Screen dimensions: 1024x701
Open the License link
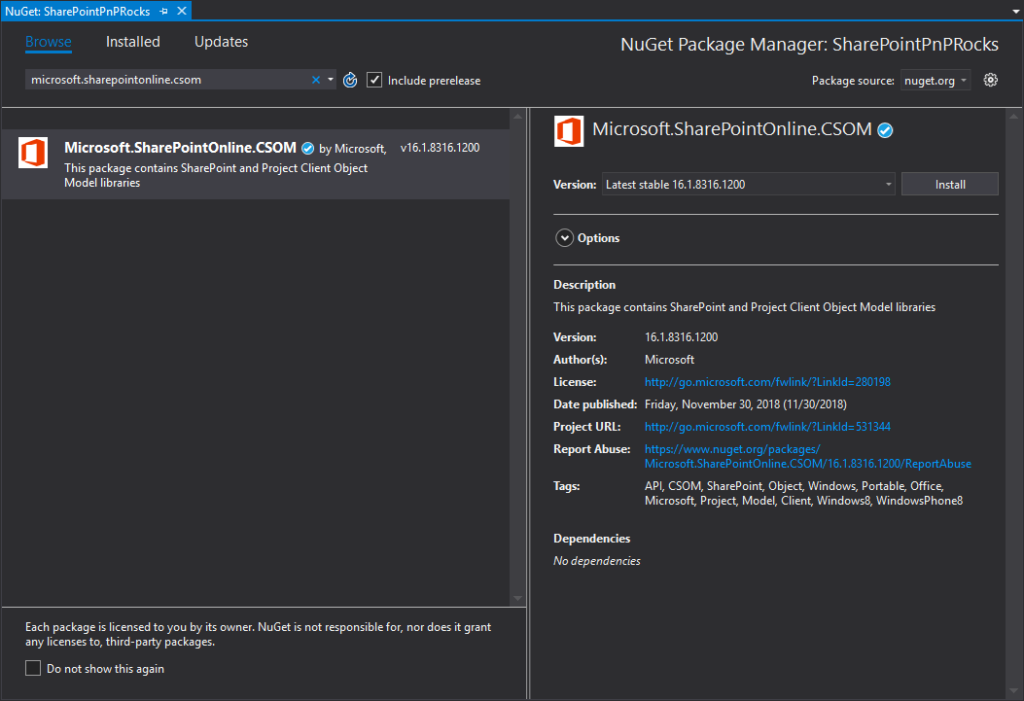pos(767,382)
